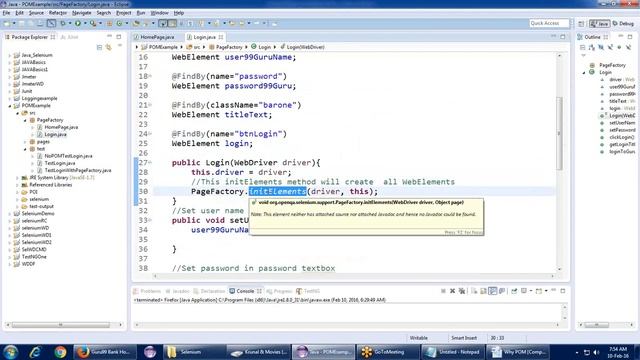Open the File menu
Screen dimensions: 640x360
pyautogui.click(x=6, y=13)
